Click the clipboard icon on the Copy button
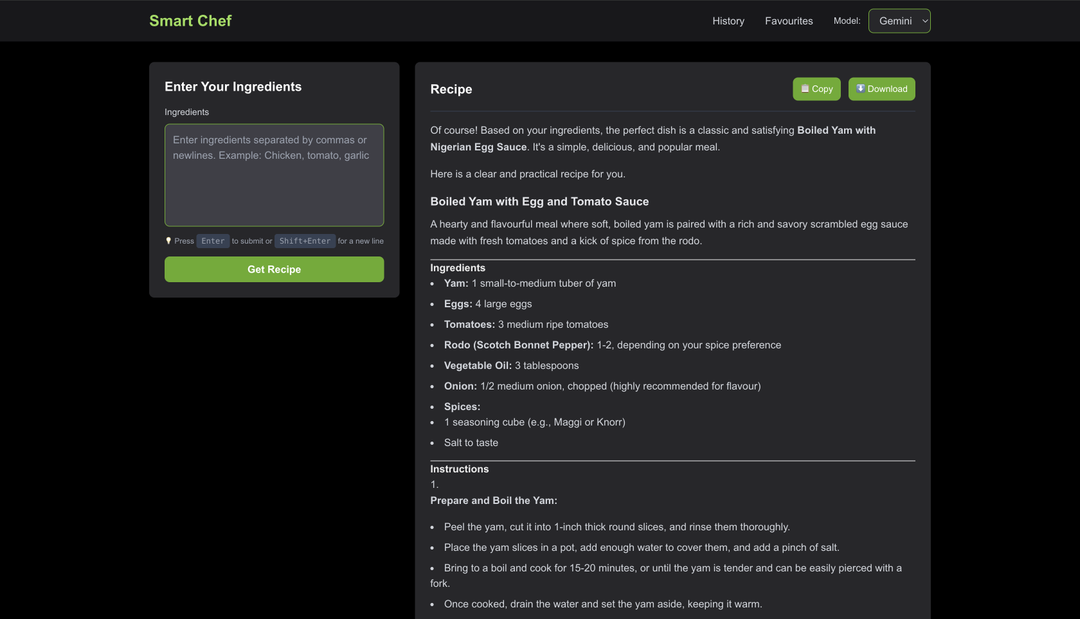 tap(805, 88)
